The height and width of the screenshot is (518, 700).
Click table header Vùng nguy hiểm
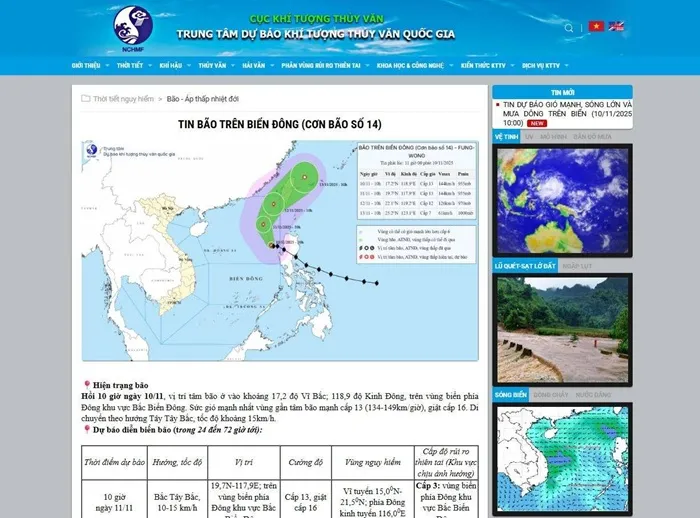coord(373,462)
